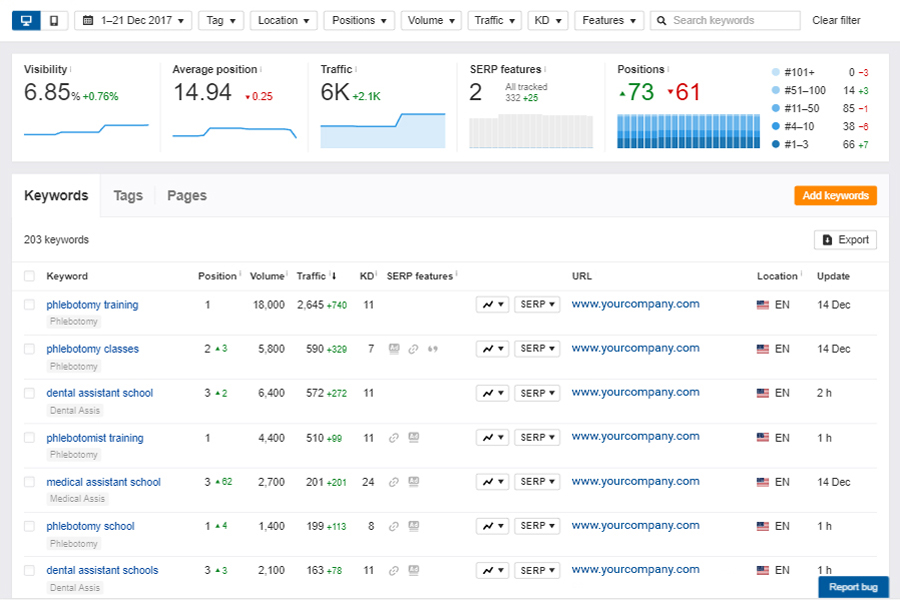
Task: Select all keywords with header checkbox
Action: click(x=29, y=277)
